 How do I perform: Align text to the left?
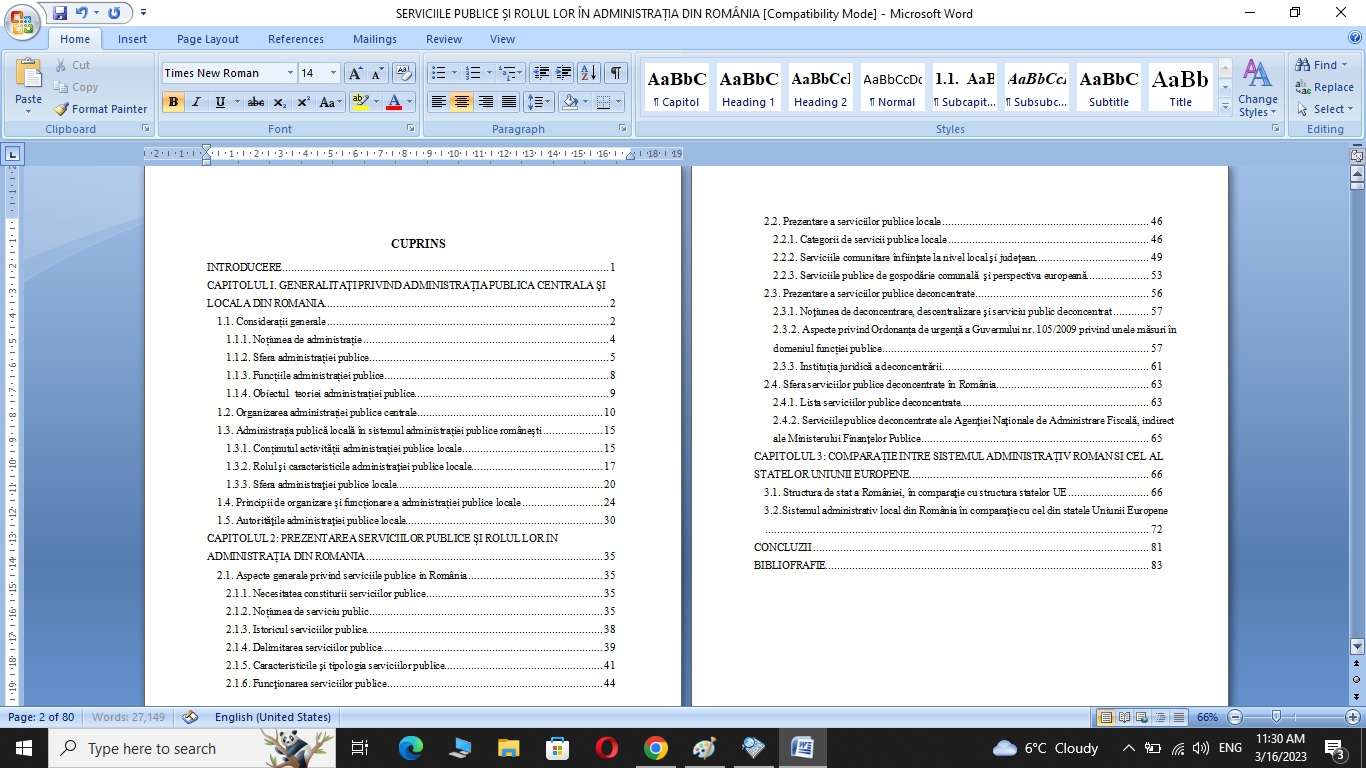[x=438, y=102]
